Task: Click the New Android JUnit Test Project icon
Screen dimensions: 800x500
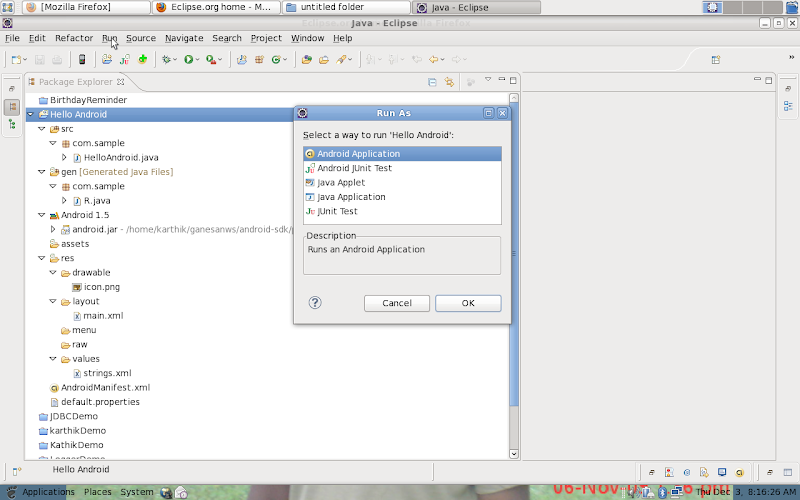Action: point(124,60)
